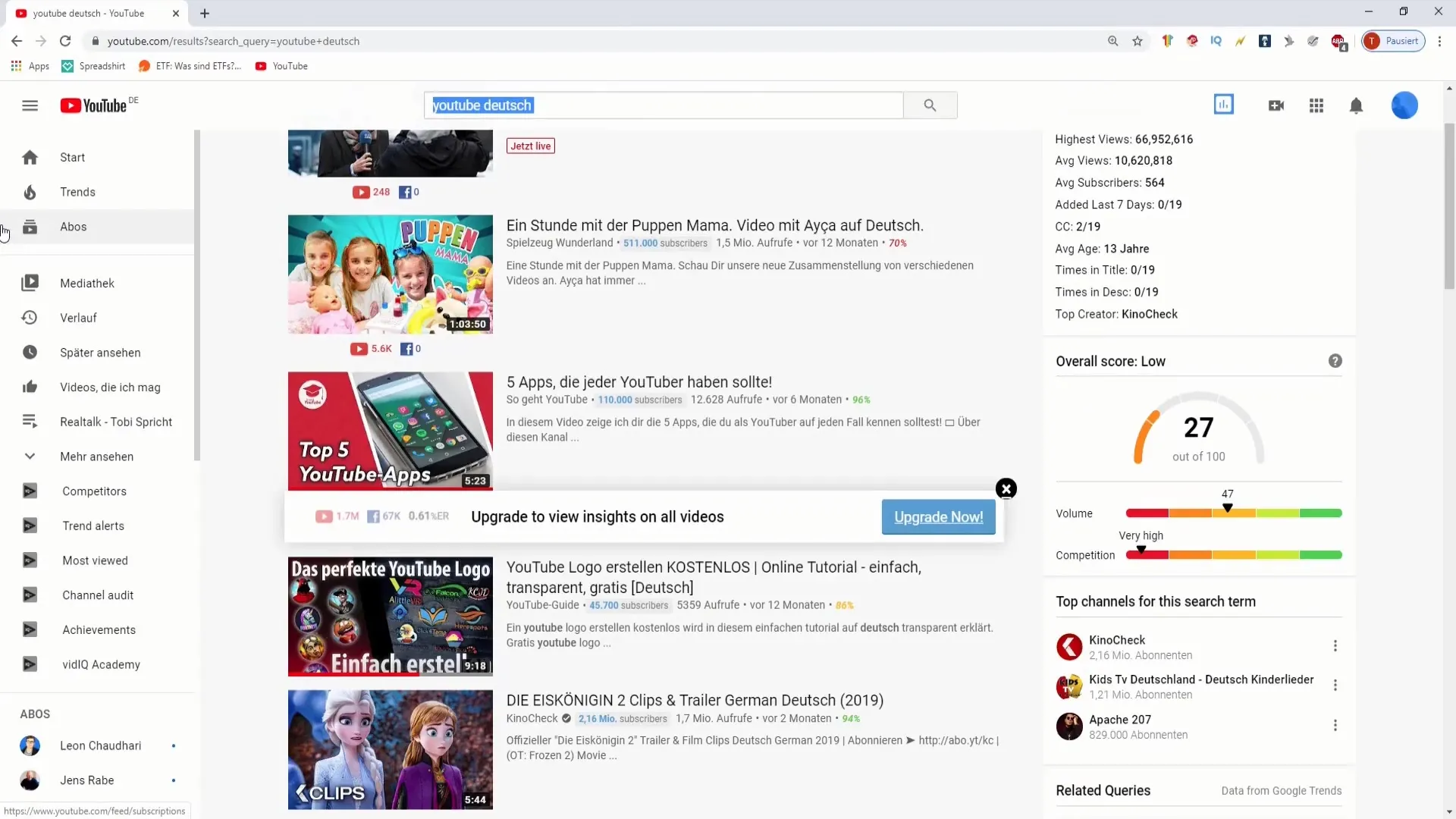
Task: Click the Volume score bar
Action: pyautogui.click(x=1233, y=513)
